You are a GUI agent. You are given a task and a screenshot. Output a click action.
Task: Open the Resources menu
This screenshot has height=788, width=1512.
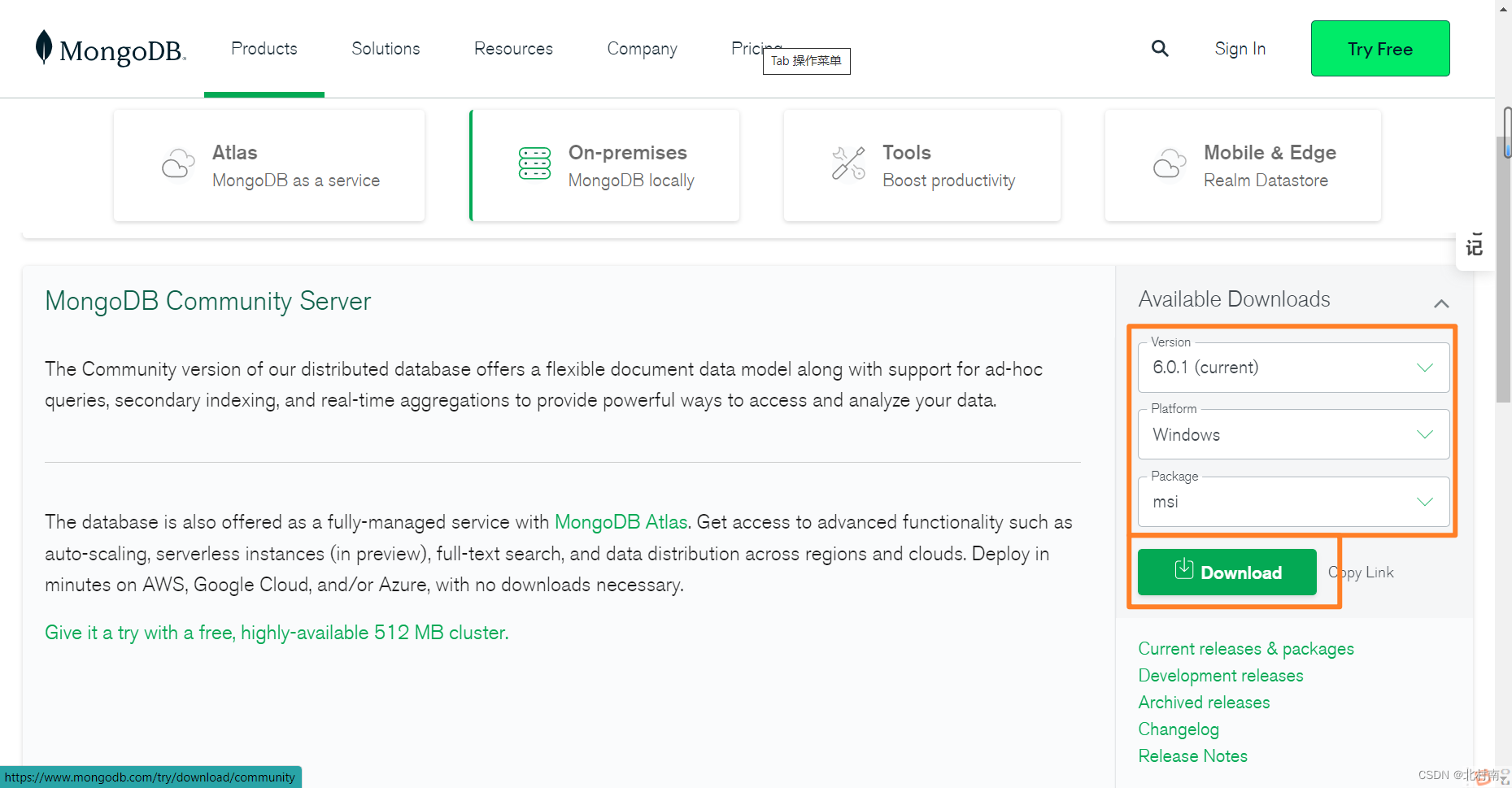pyautogui.click(x=512, y=48)
